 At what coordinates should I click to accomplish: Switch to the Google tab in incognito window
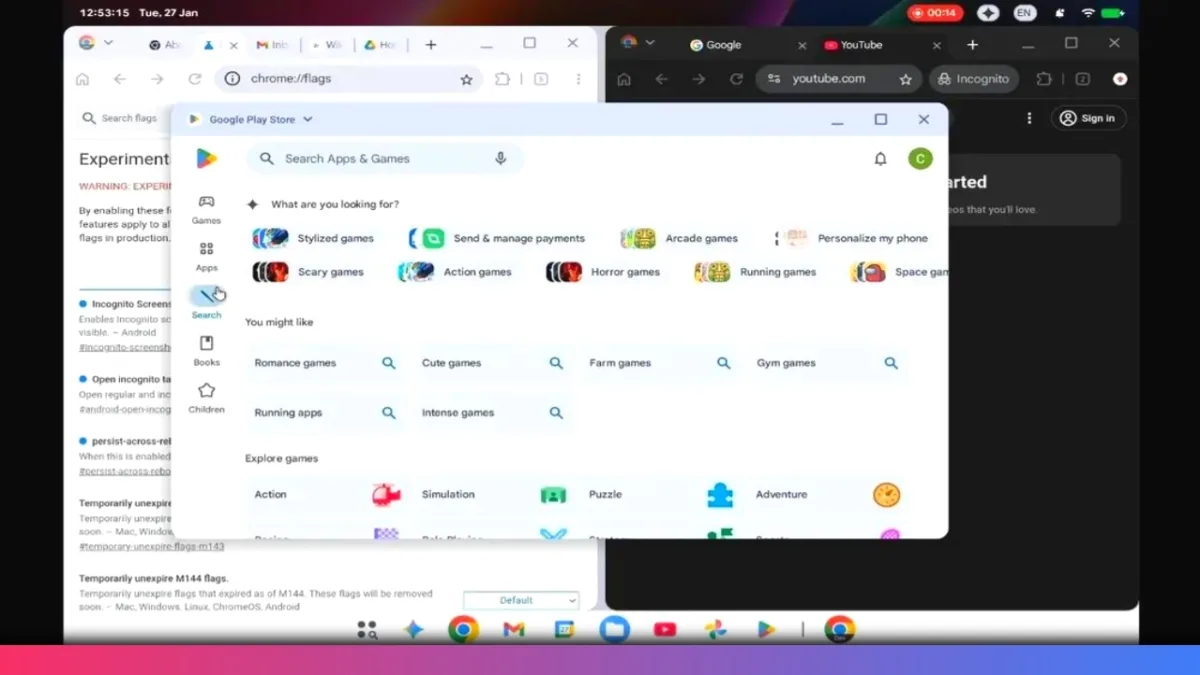coord(724,45)
